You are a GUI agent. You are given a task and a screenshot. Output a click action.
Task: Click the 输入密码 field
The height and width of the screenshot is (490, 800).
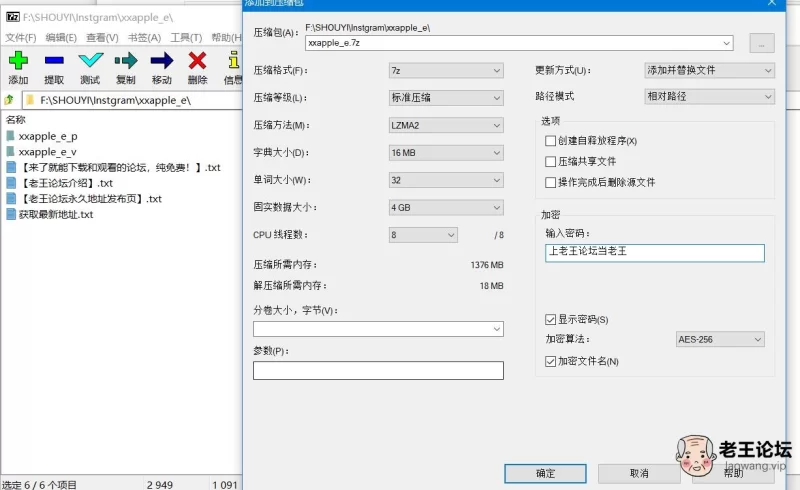(655, 253)
